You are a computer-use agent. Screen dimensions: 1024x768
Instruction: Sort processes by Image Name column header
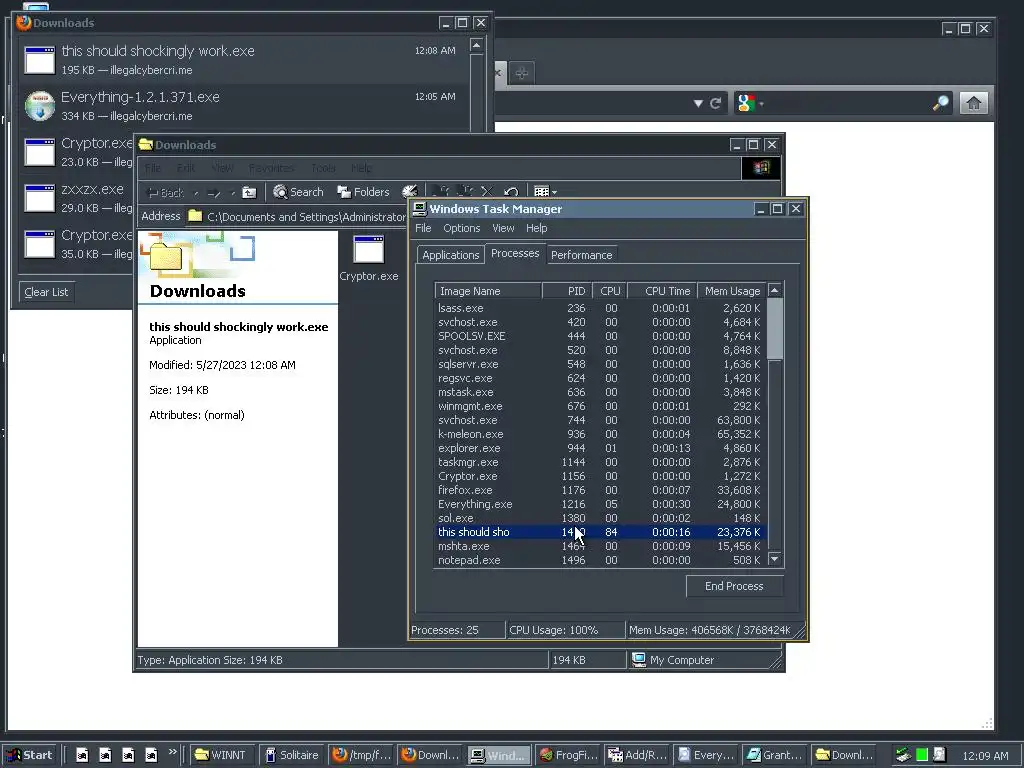[x=488, y=291]
